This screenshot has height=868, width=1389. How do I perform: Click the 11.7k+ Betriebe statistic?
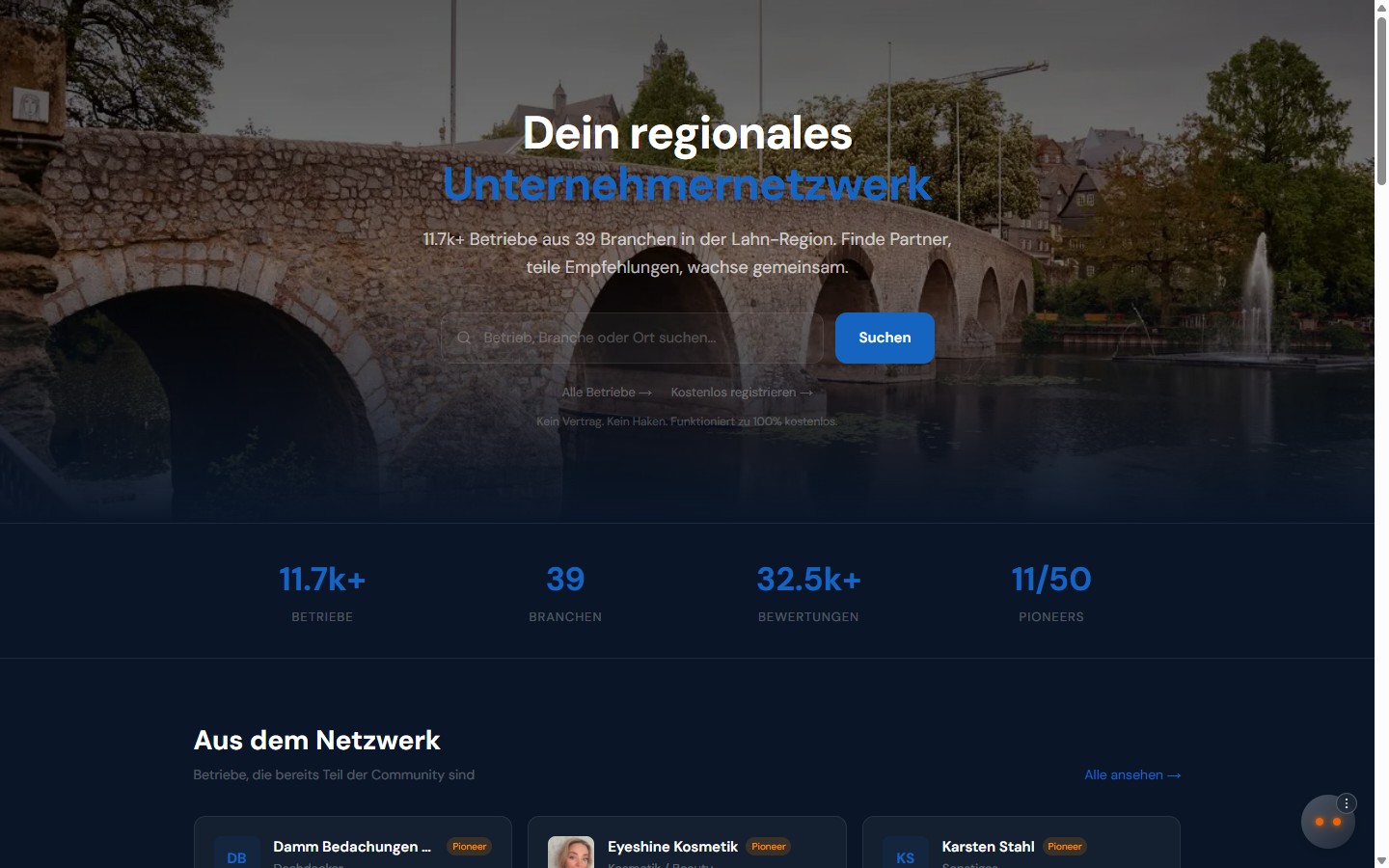pyautogui.click(x=322, y=592)
